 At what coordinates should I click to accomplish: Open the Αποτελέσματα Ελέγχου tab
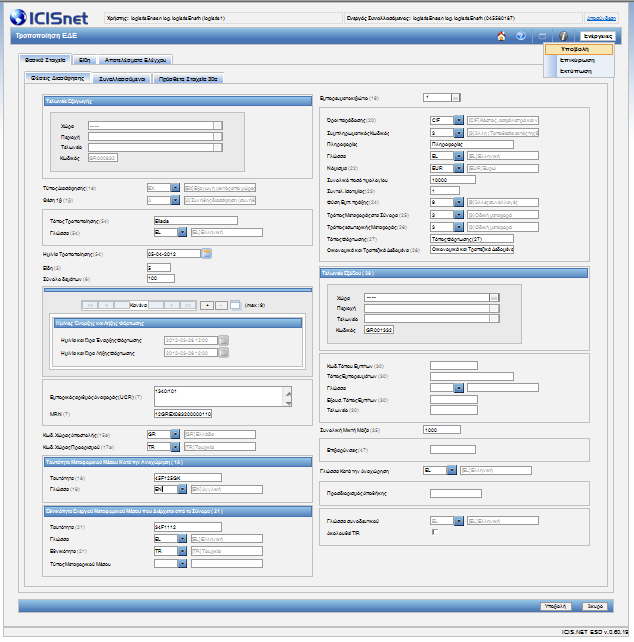[135, 60]
